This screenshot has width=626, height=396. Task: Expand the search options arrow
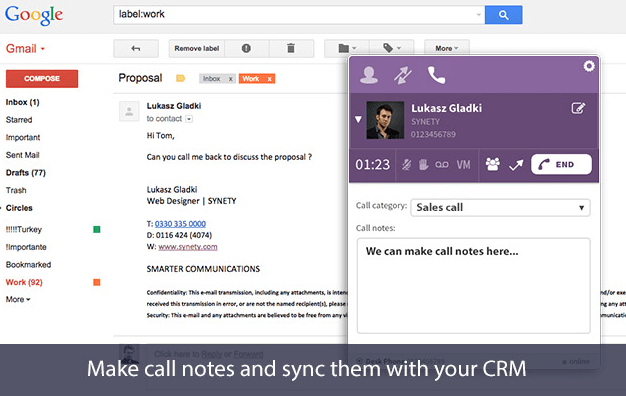click(x=478, y=15)
